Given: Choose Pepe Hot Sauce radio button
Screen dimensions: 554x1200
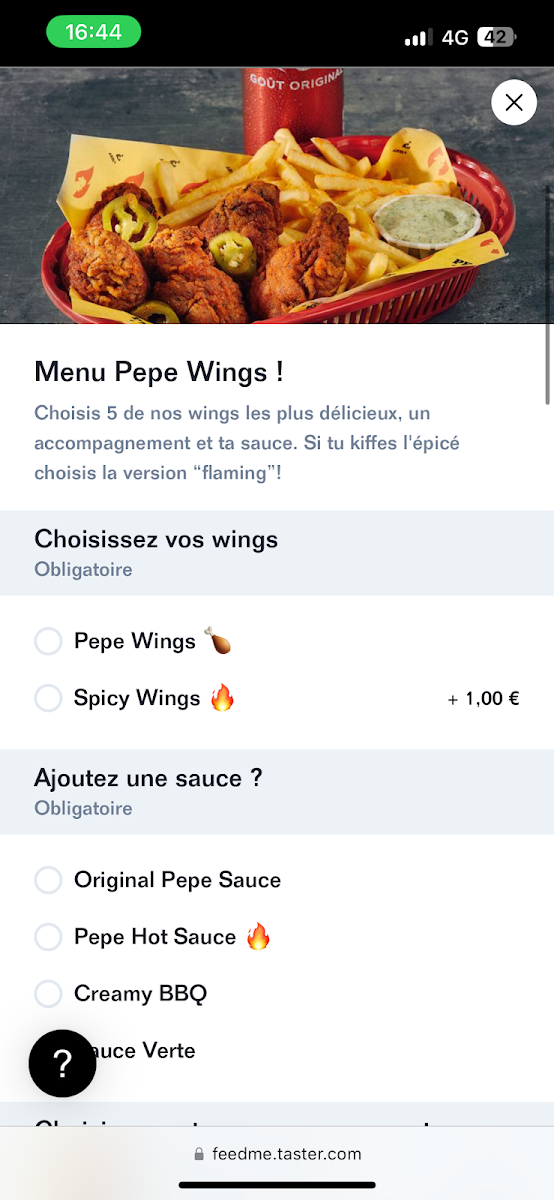Looking at the screenshot, I should 48,937.
